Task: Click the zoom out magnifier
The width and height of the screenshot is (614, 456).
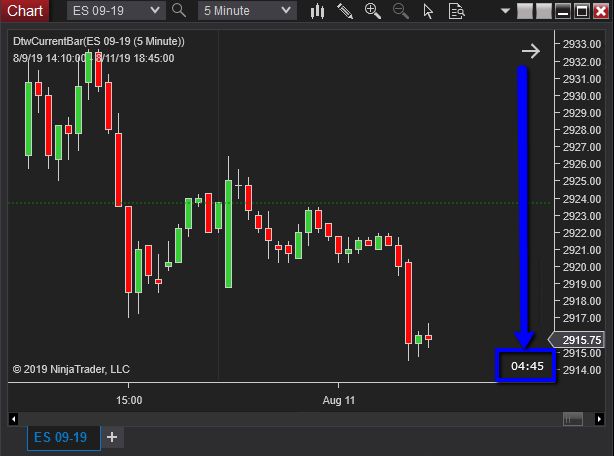Action: [401, 11]
